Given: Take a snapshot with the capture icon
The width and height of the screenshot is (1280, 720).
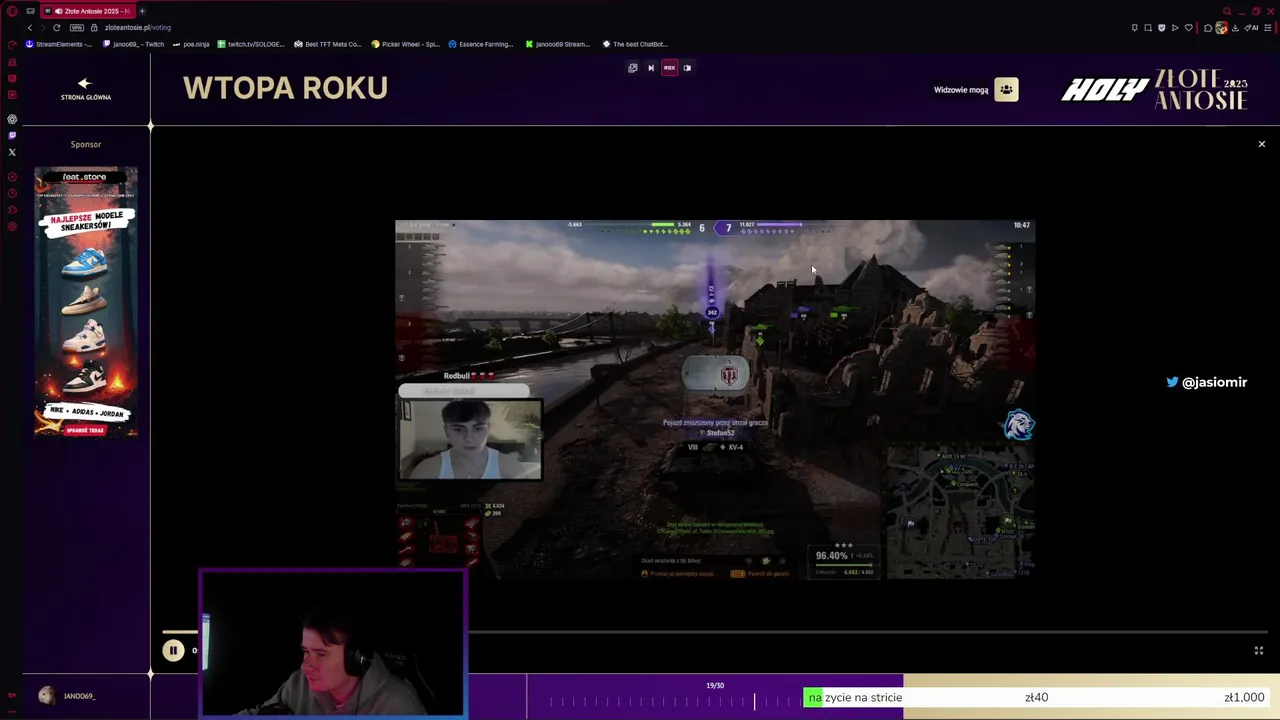Looking at the screenshot, I should 1148,27.
